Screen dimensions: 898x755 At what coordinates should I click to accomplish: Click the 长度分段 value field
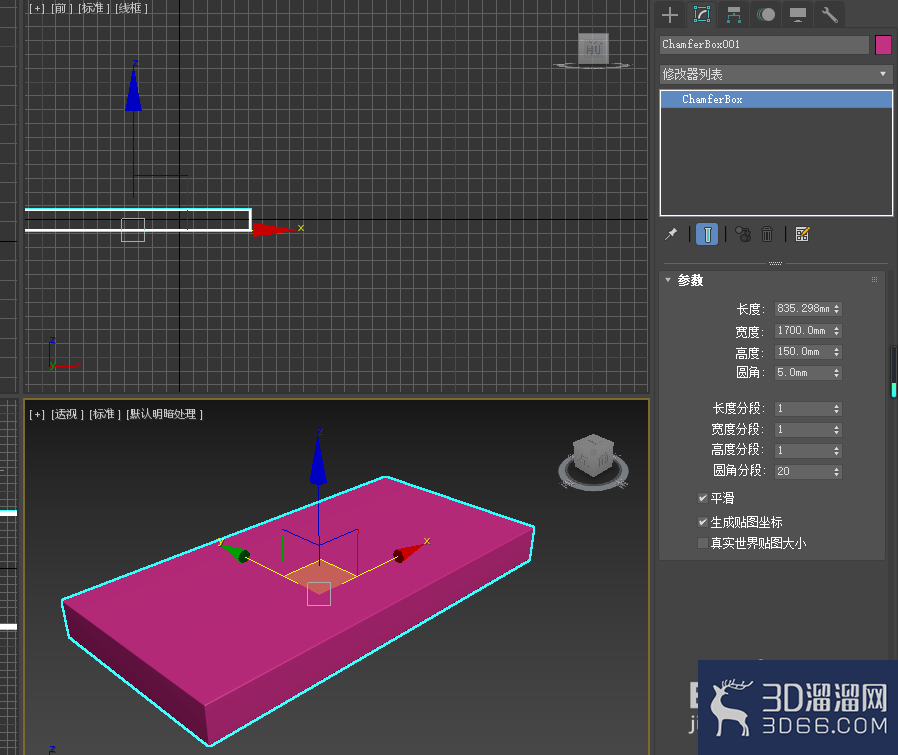pyautogui.click(x=804, y=408)
